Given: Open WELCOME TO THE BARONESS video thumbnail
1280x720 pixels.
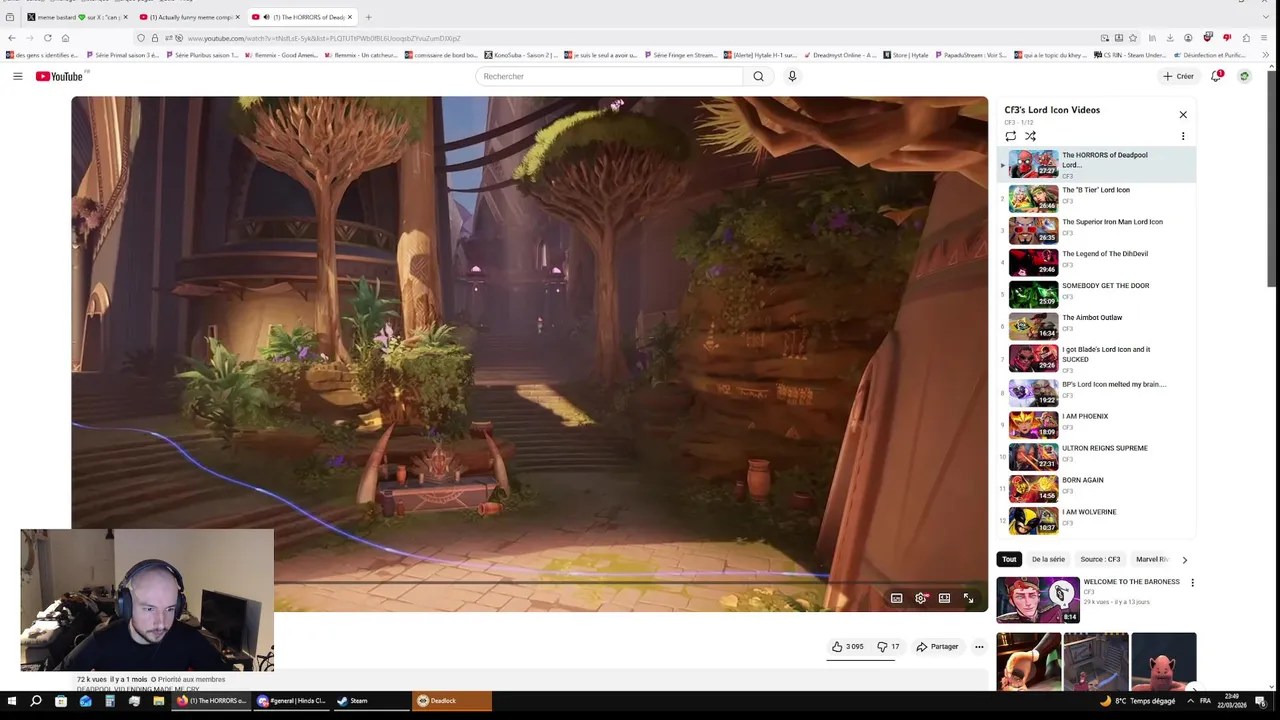Looking at the screenshot, I should [1038, 600].
